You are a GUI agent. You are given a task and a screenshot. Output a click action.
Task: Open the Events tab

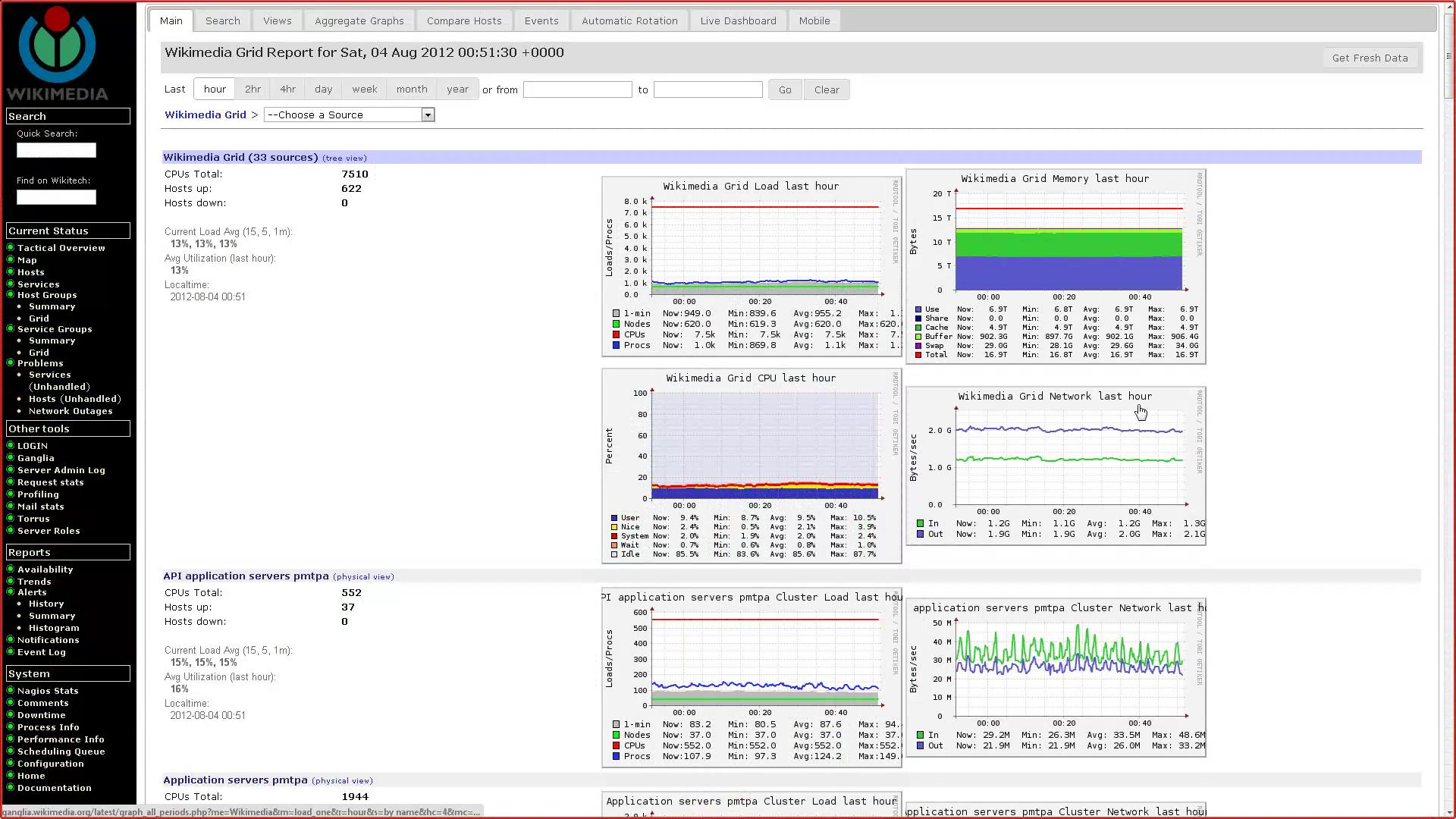[x=541, y=20]
